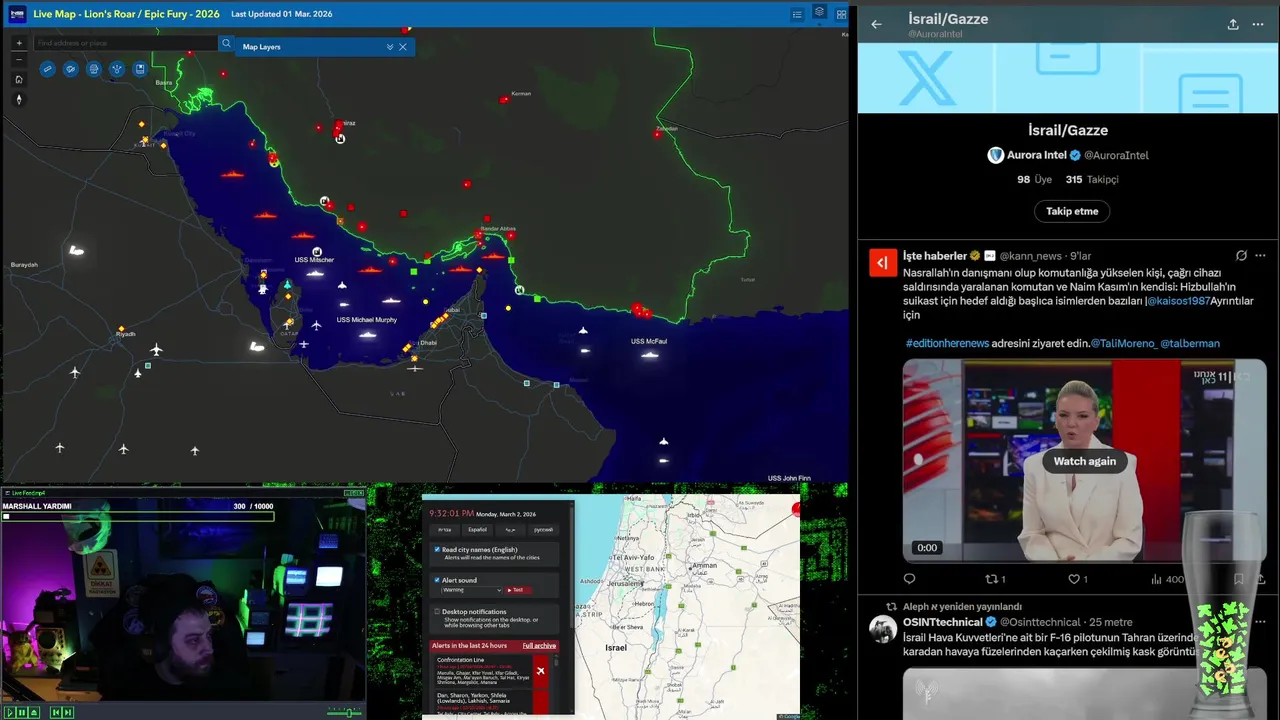
Task: Open the list icon in map header
Action: 797,14
